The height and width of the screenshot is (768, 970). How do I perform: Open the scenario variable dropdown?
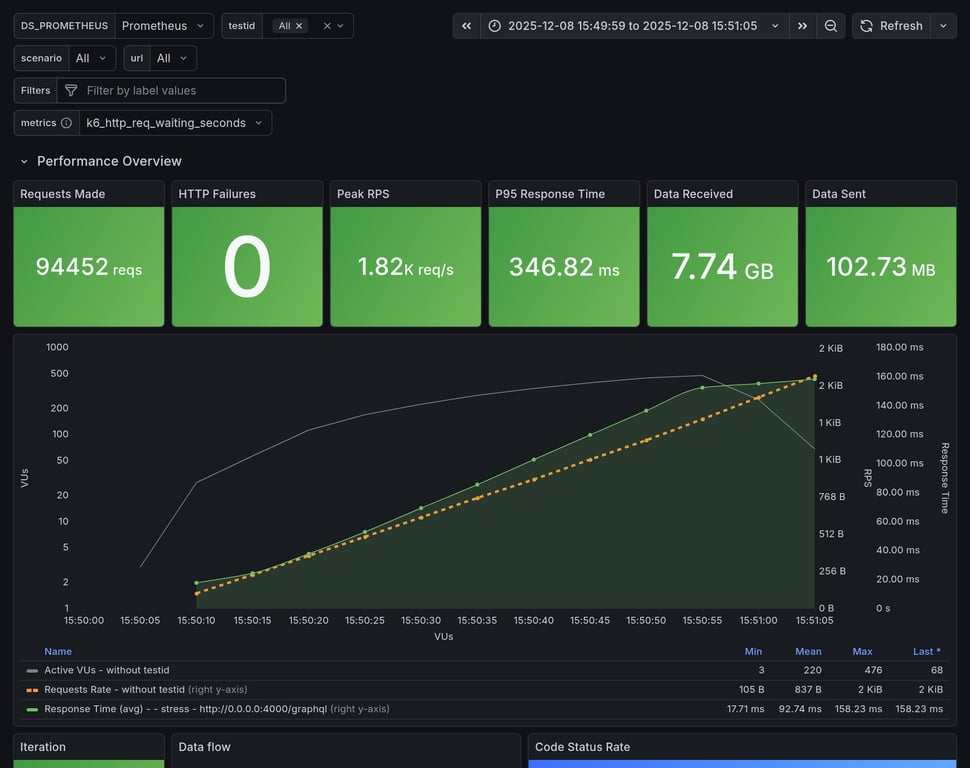point(91,57)
